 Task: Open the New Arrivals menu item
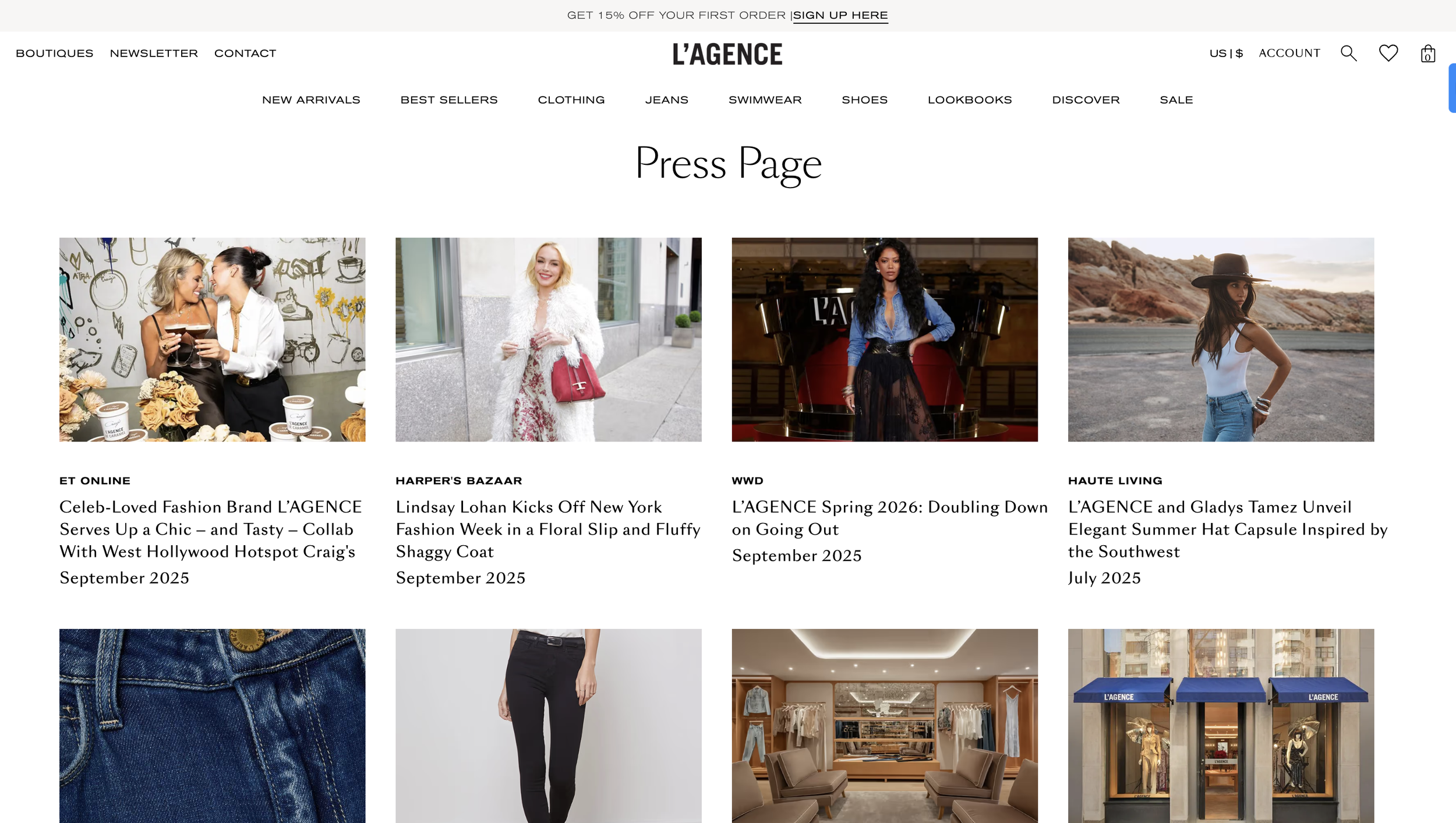(x=311, y=100)
